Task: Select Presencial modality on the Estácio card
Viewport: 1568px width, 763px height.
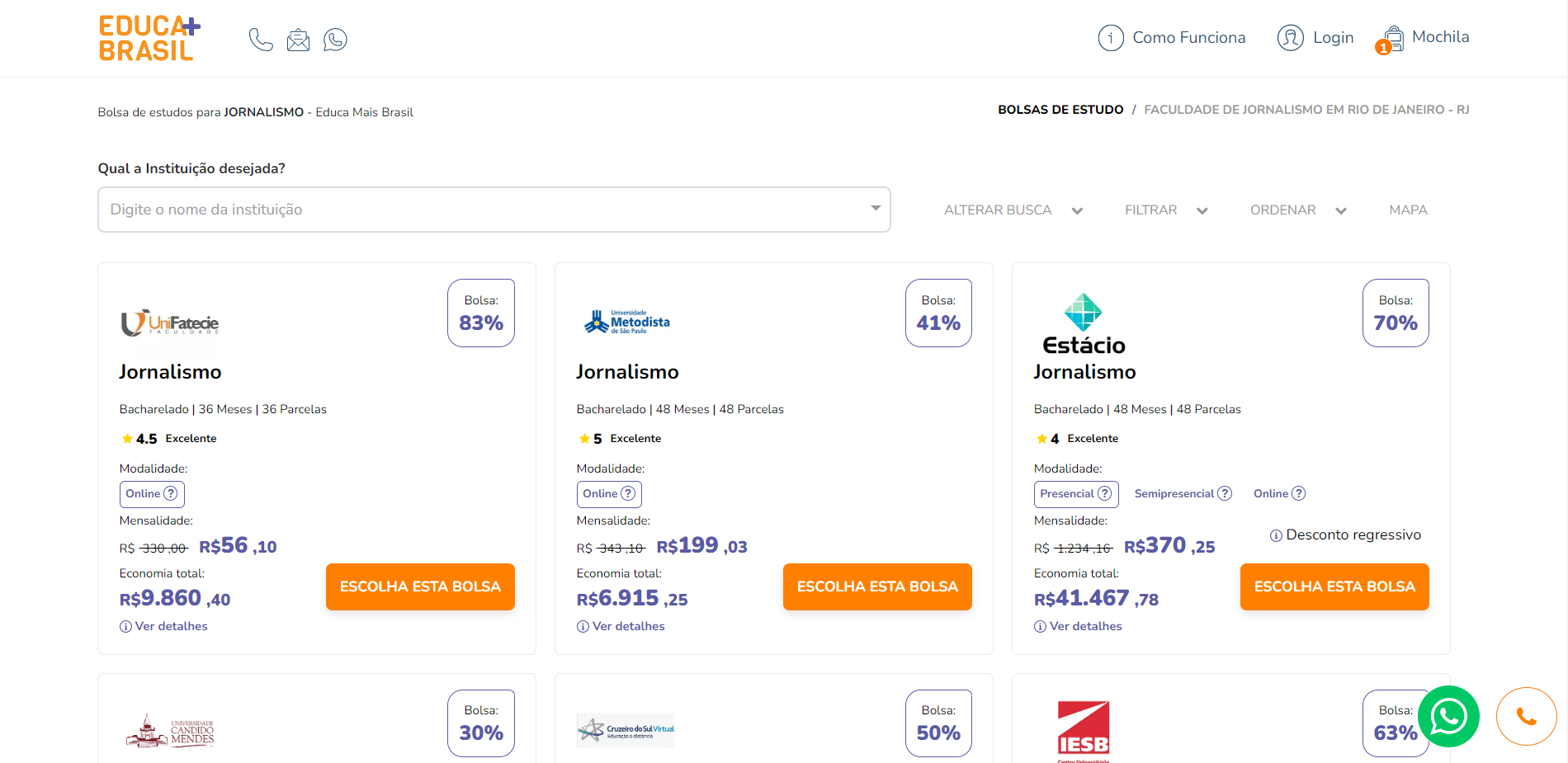Action: (1076, 494)
